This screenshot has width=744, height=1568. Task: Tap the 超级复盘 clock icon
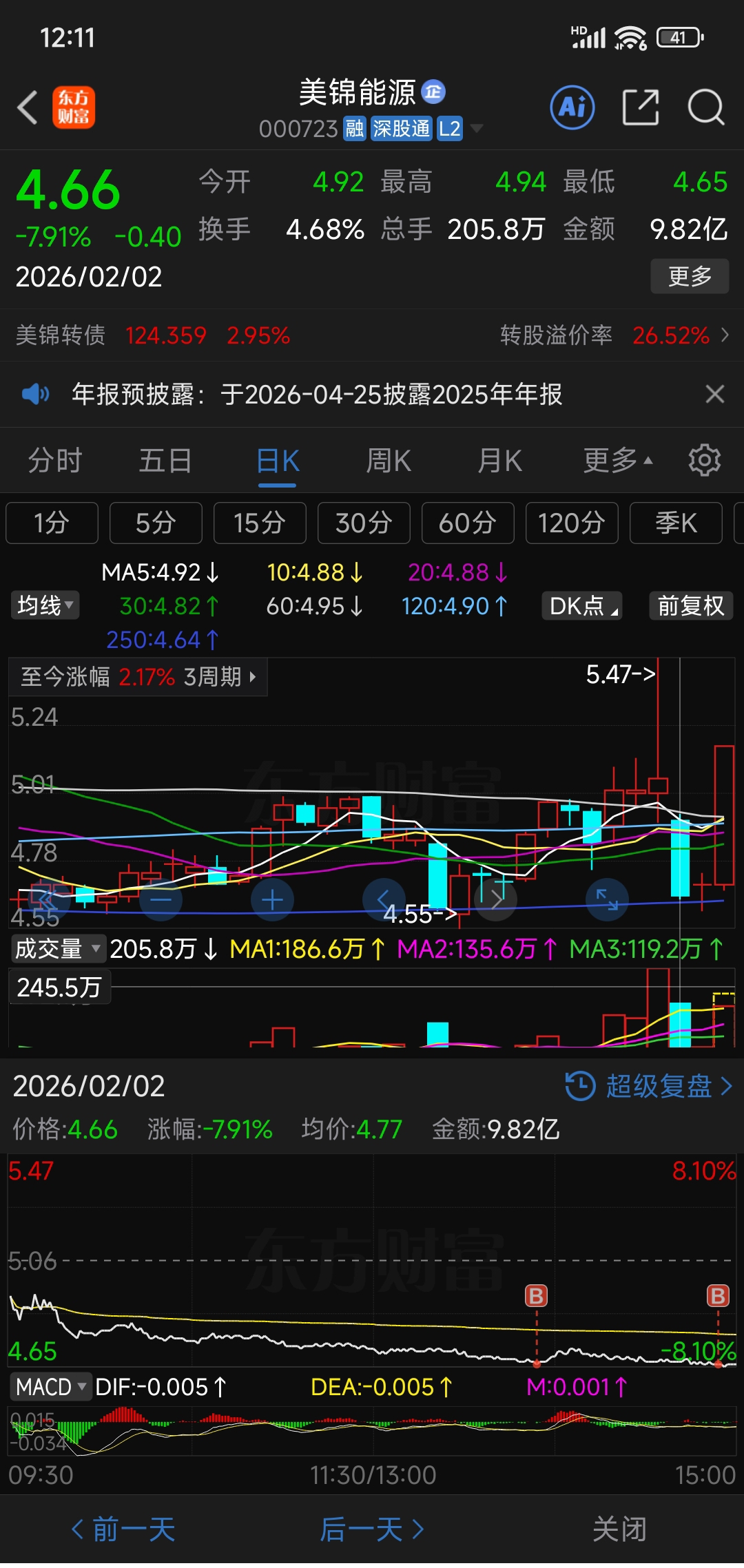580,1086
